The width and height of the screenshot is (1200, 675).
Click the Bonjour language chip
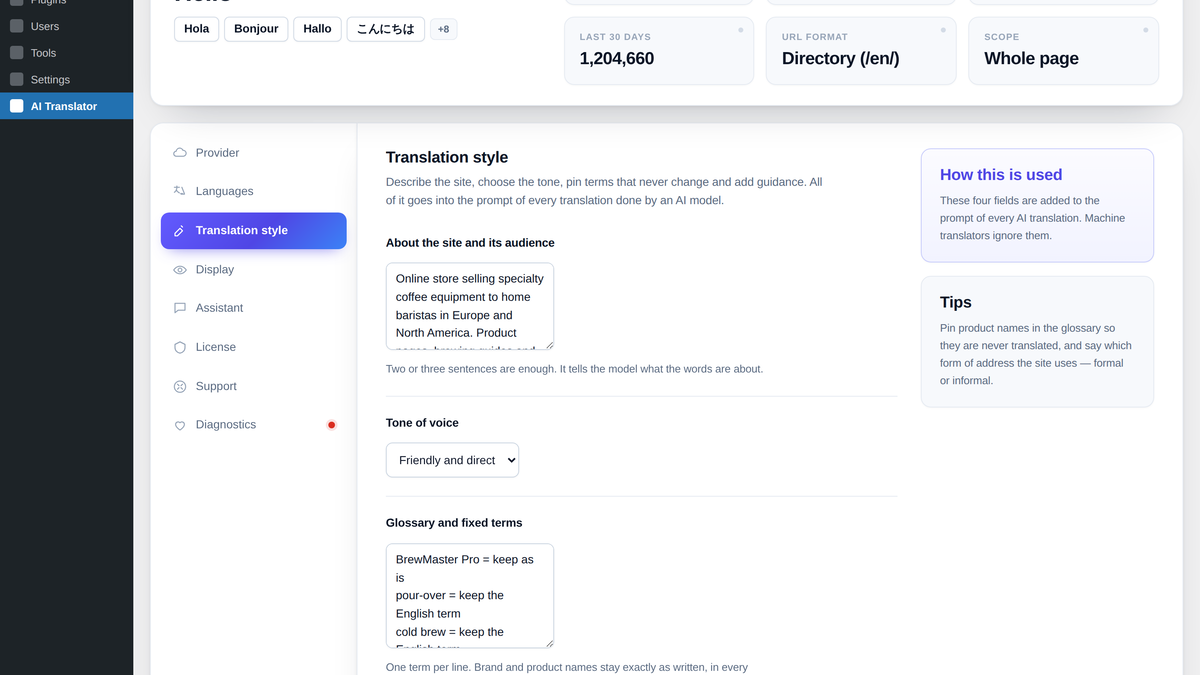tap(256, 29)
